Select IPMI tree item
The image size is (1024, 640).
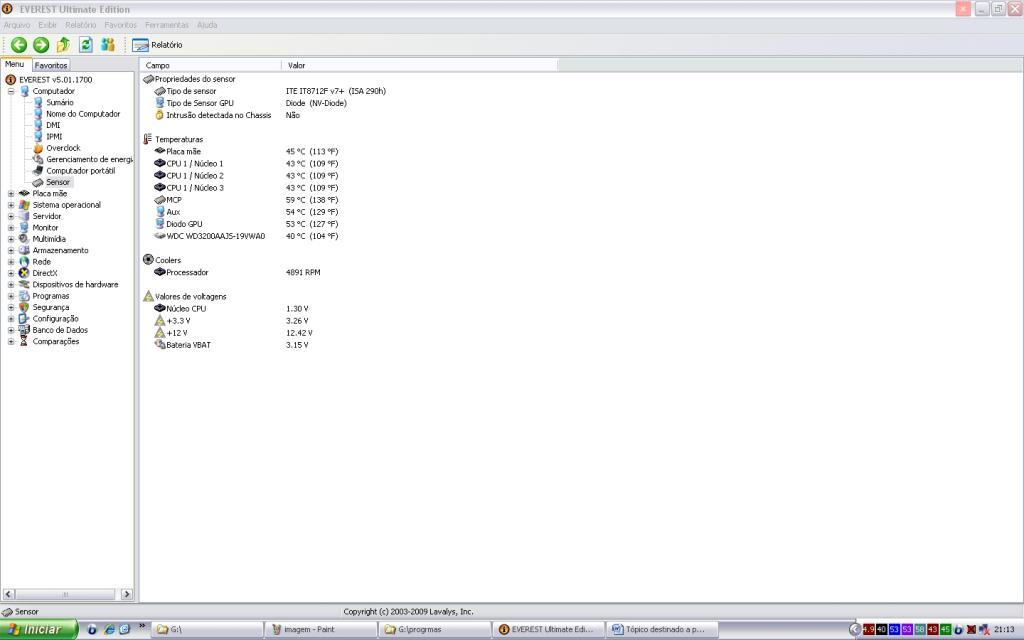coord(54,136)
